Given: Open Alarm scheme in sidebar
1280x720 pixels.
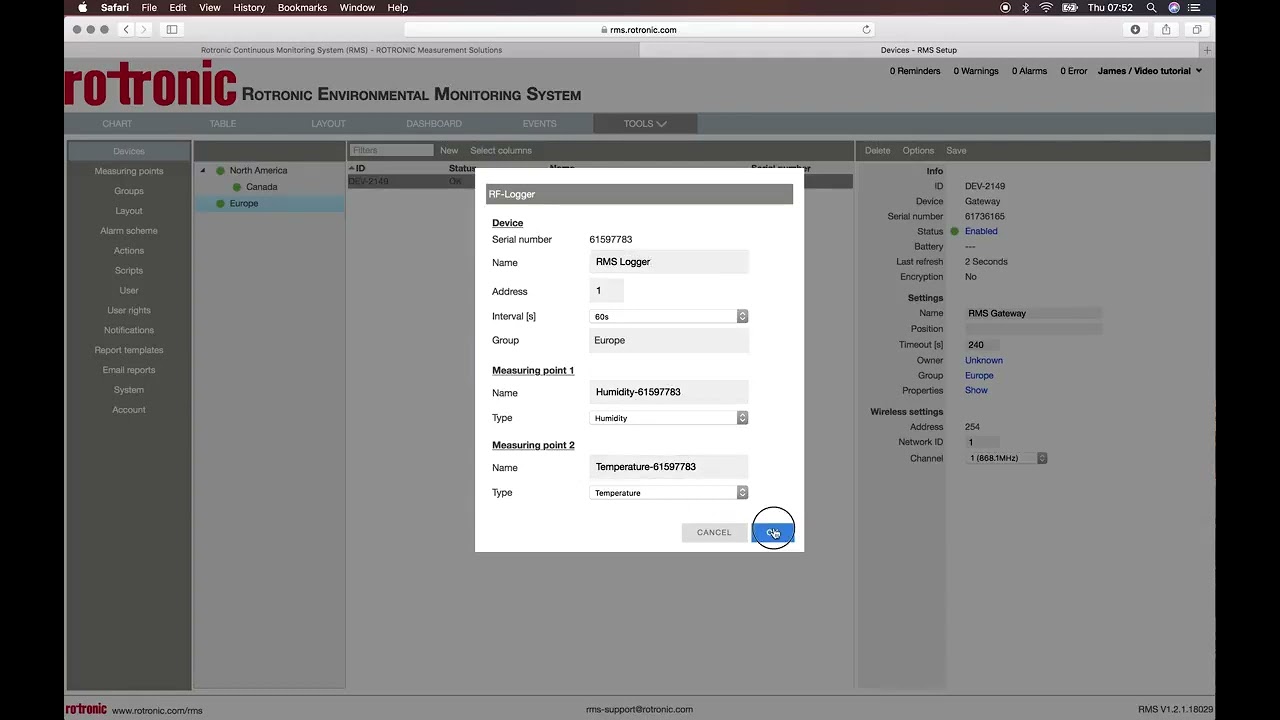Looking at the screenshot, I should click(x=129, y=231).
